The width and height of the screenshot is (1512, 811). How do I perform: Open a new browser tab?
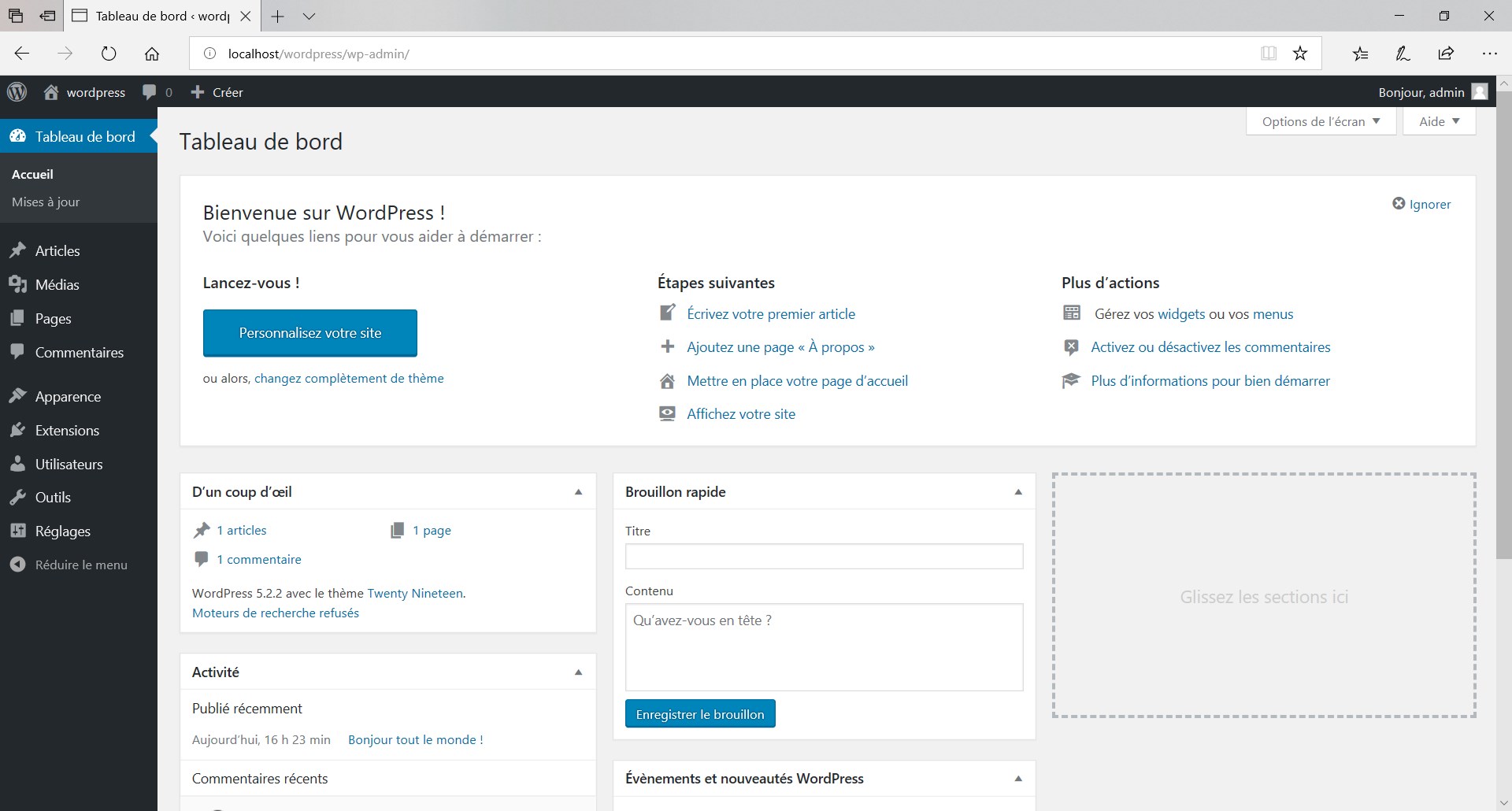[277, 16]
